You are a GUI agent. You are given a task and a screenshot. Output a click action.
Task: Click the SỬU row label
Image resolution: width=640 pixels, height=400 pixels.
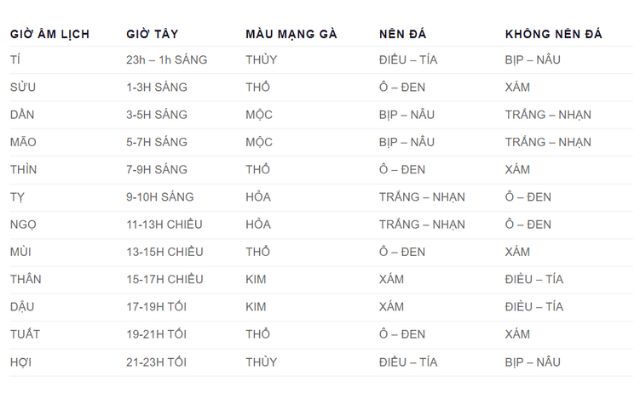tap(23, 87)
